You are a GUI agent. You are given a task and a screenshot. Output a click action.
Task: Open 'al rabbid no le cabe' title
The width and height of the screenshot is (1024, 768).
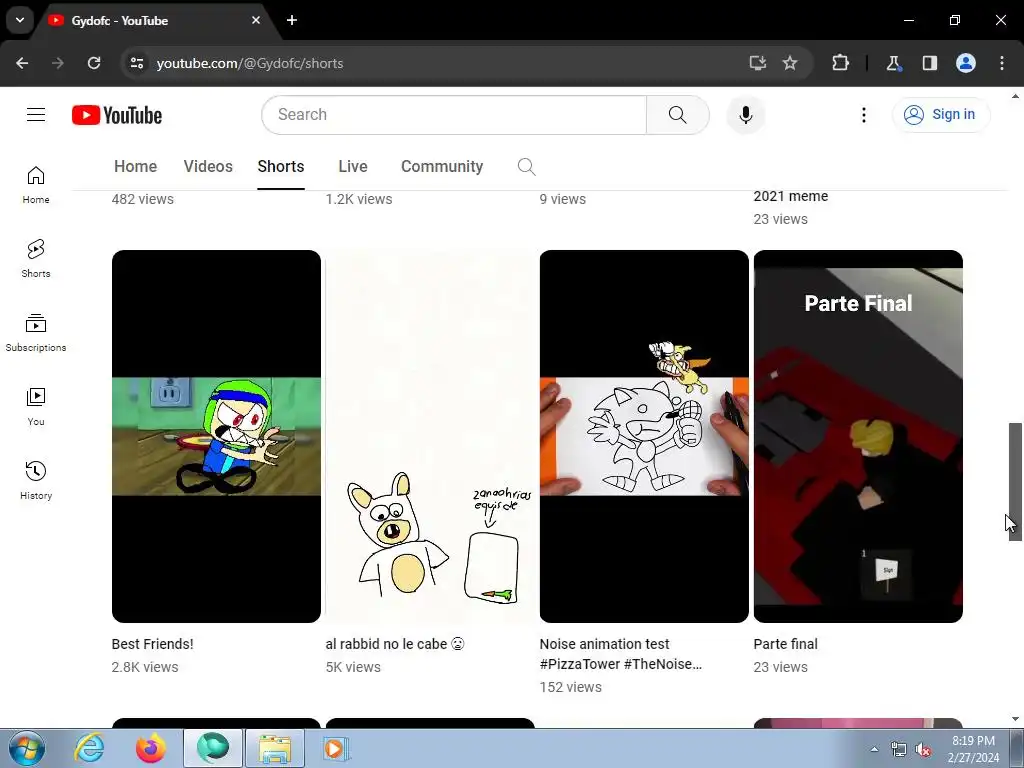coord(394,644)
